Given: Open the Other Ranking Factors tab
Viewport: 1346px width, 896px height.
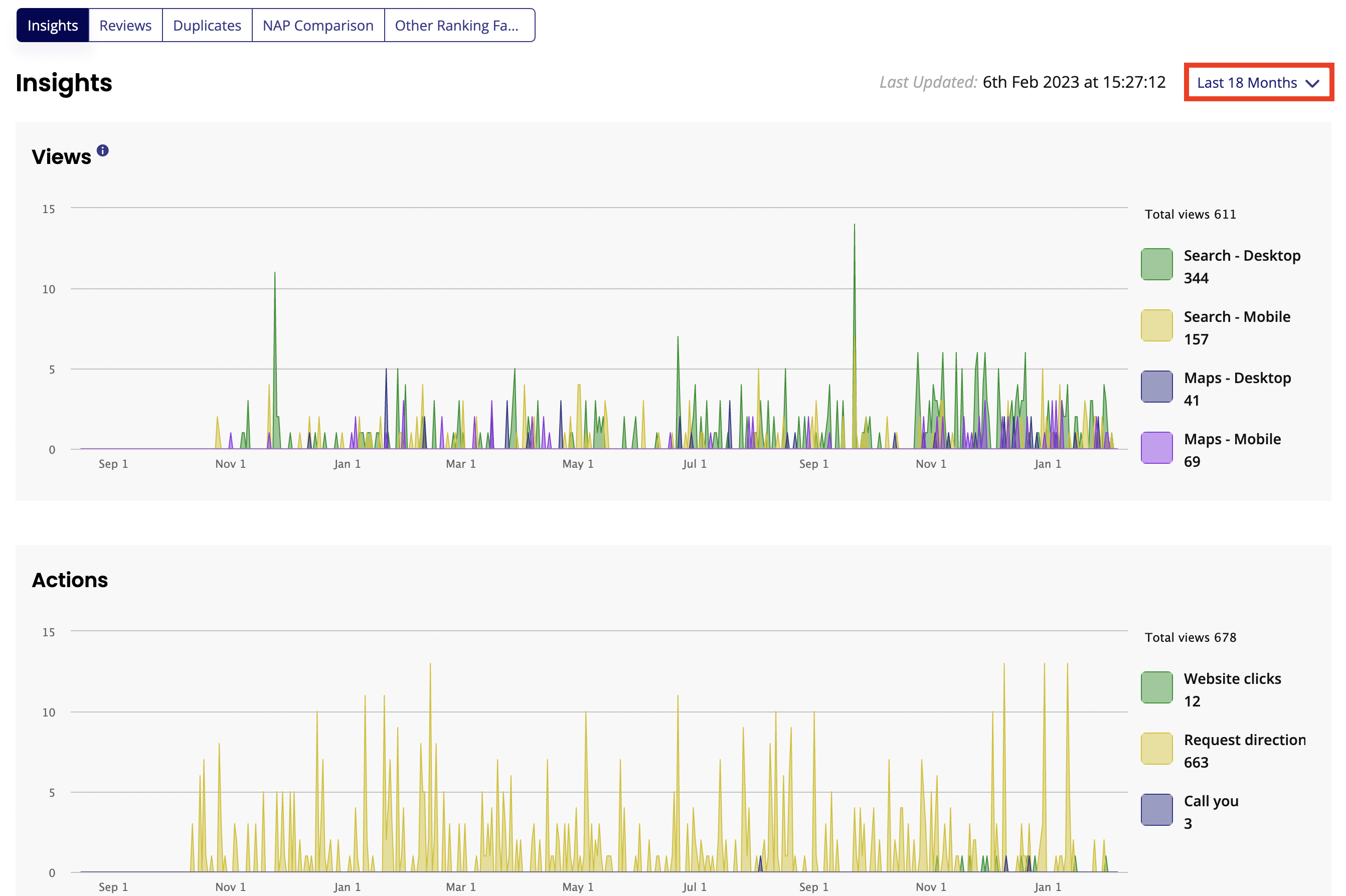Looking at the screenshot, I should pos(459,25).
